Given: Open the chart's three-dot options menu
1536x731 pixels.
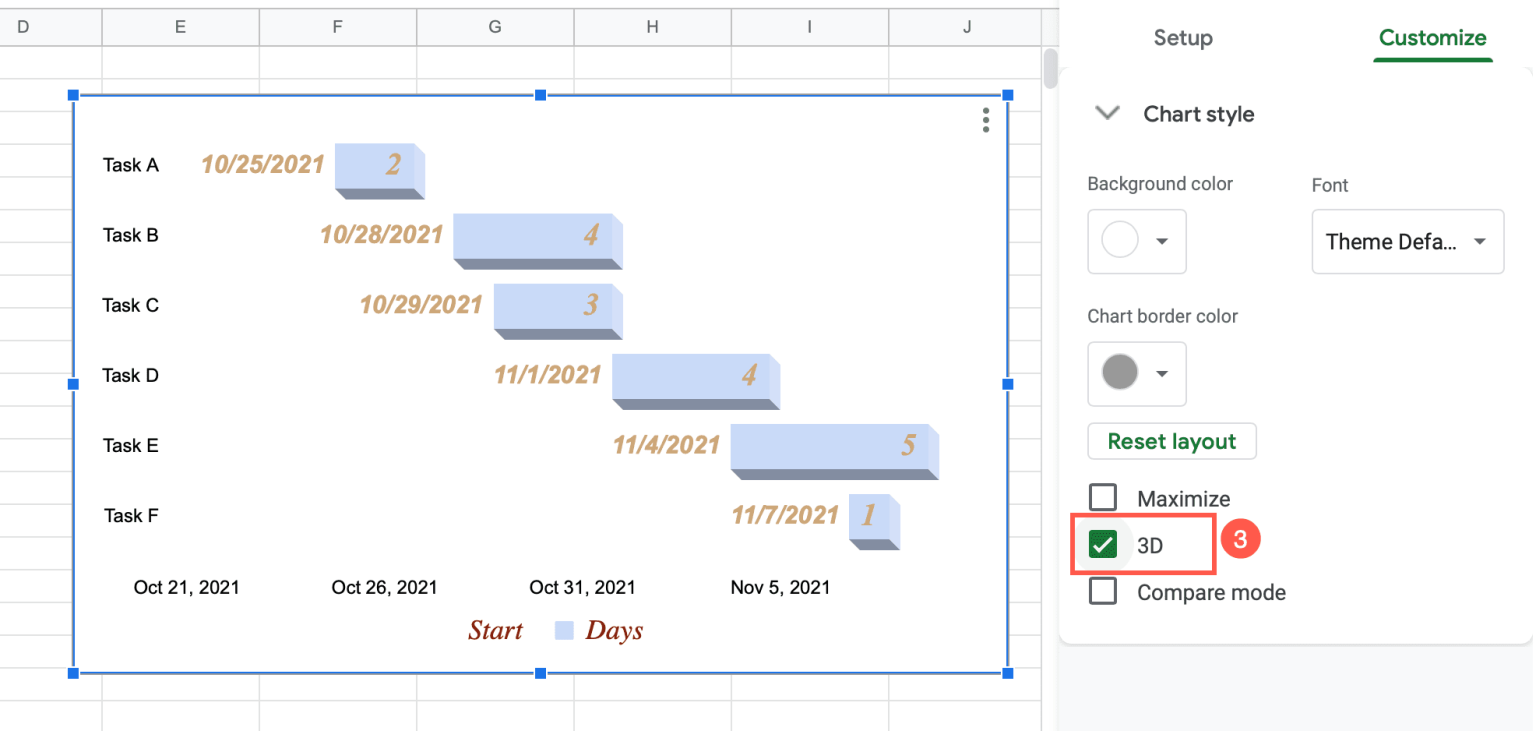Looking at the screenshot, I should tap(985, 120).
